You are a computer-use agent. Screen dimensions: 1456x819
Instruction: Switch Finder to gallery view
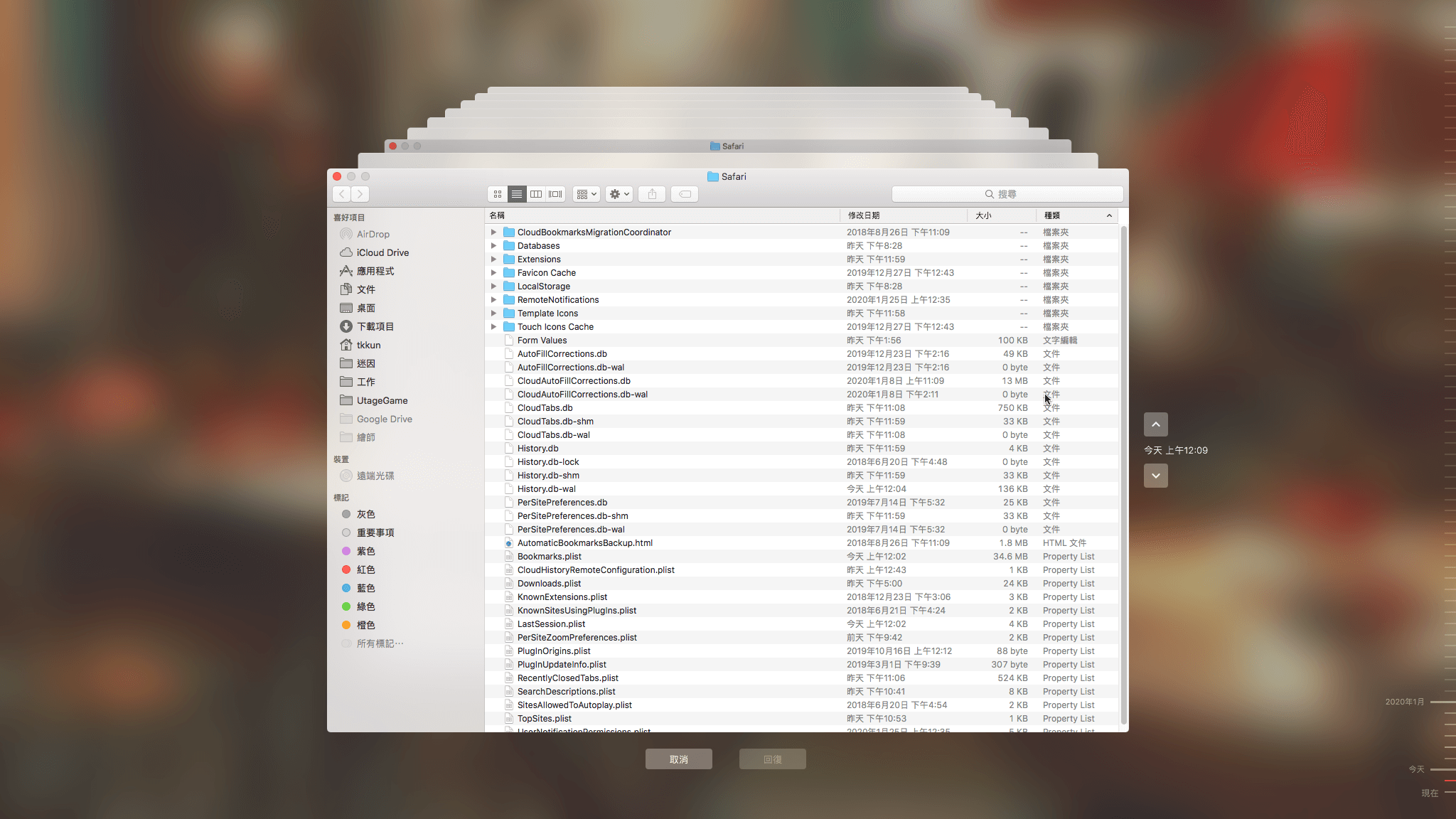click(x=555, y=194)
